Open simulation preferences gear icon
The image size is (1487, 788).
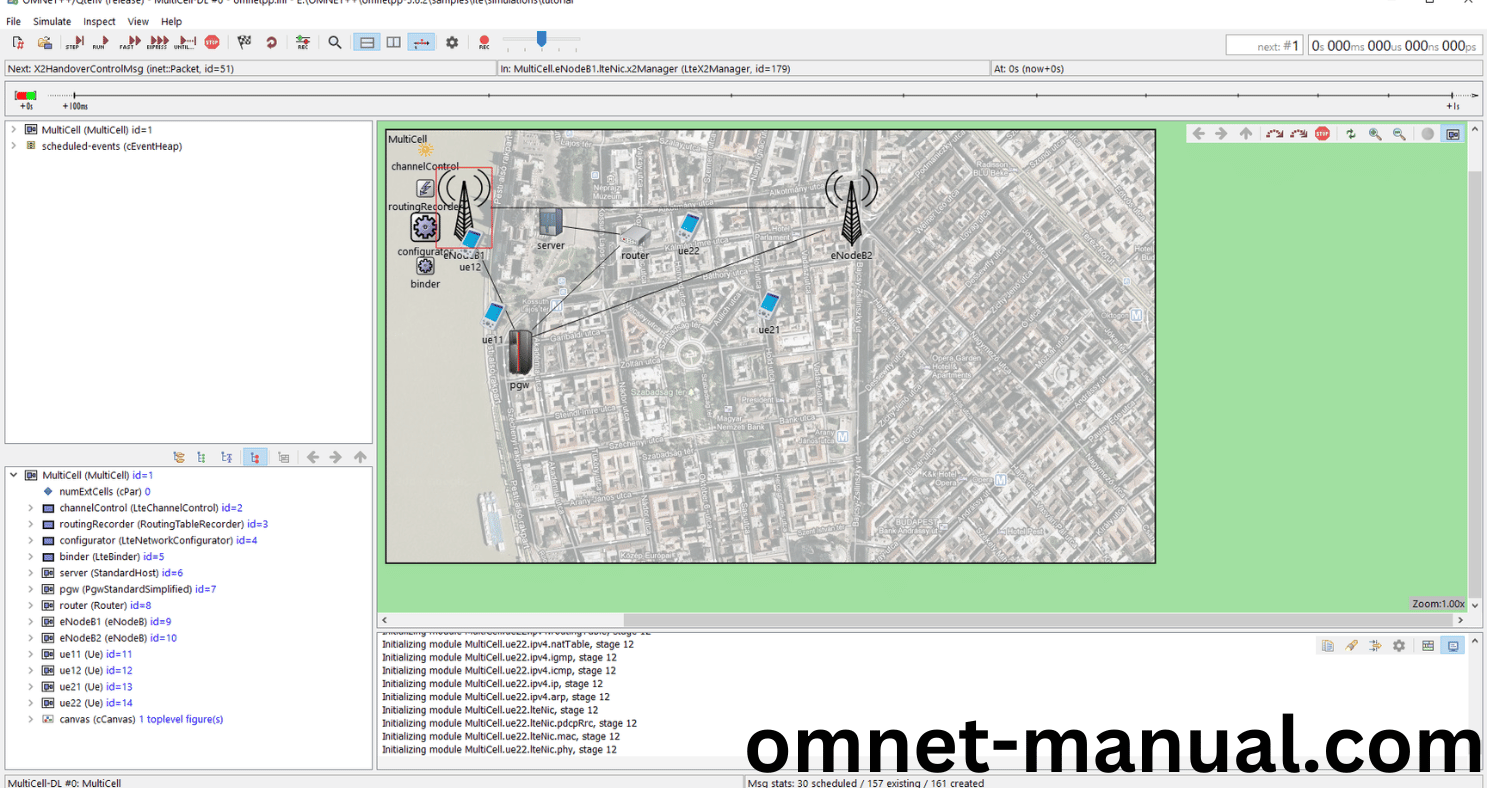(x=452, y=42)
